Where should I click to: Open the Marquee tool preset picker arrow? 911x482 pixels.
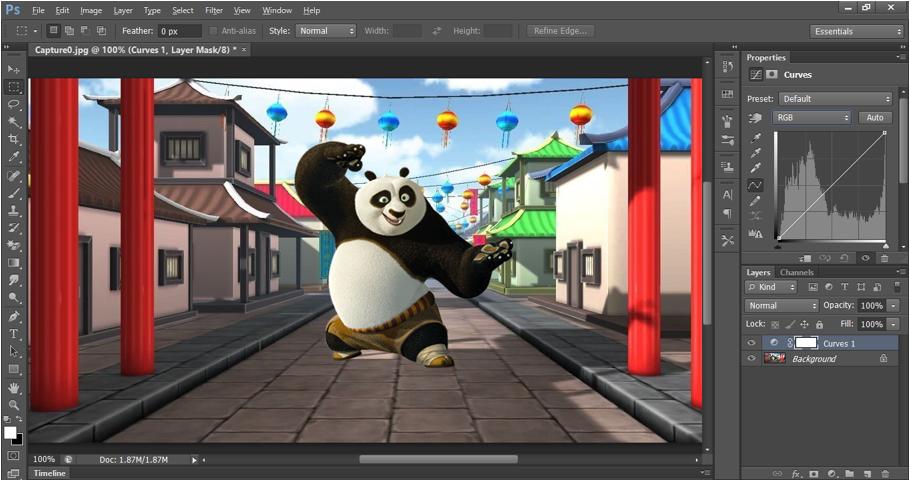tap(35, 31)
